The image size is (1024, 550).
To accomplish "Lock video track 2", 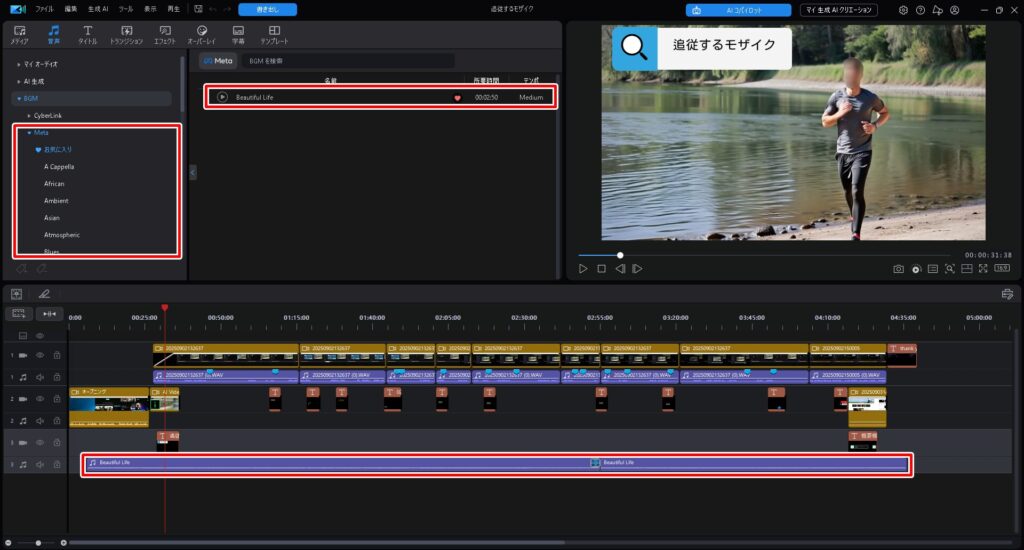I will click(x=57, y=399).
